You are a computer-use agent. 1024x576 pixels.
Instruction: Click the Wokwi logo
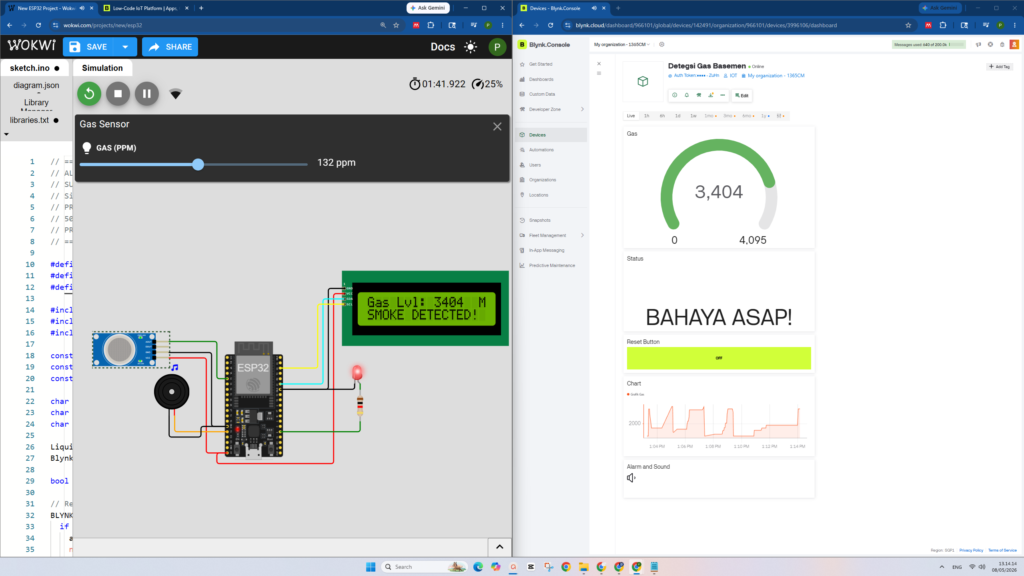click(x=31, y=46)
